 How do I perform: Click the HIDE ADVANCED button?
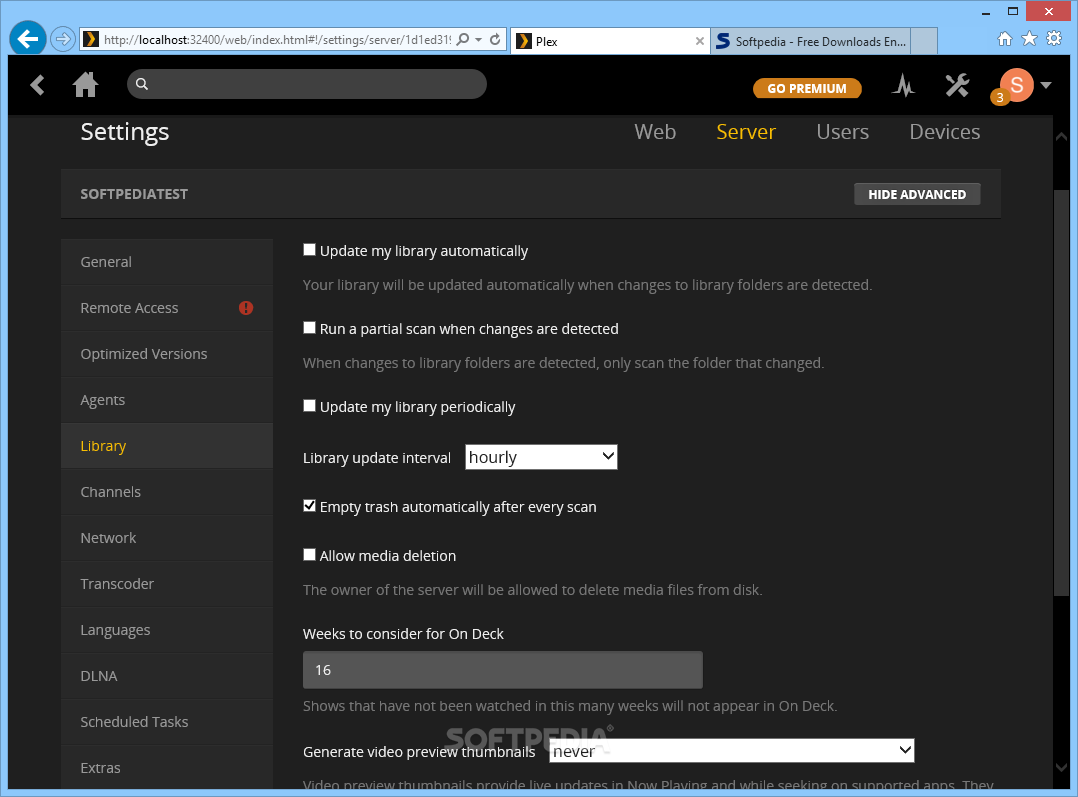[917, 194]
